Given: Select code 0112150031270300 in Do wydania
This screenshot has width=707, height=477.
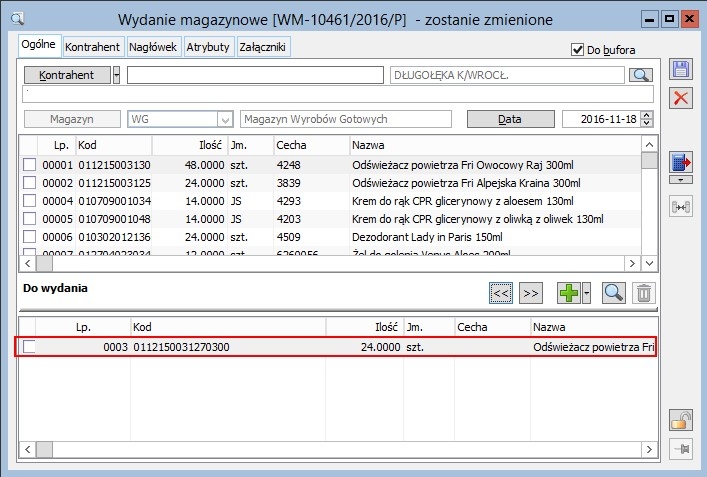Looking at the screenshot, I should (181, 347).
